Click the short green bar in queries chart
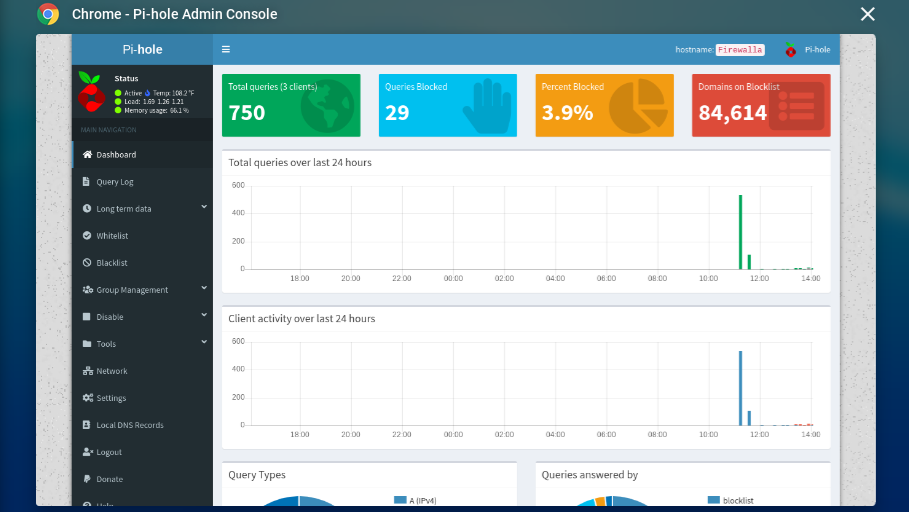This screenshot has width=909, height=512. click(750, 262)
